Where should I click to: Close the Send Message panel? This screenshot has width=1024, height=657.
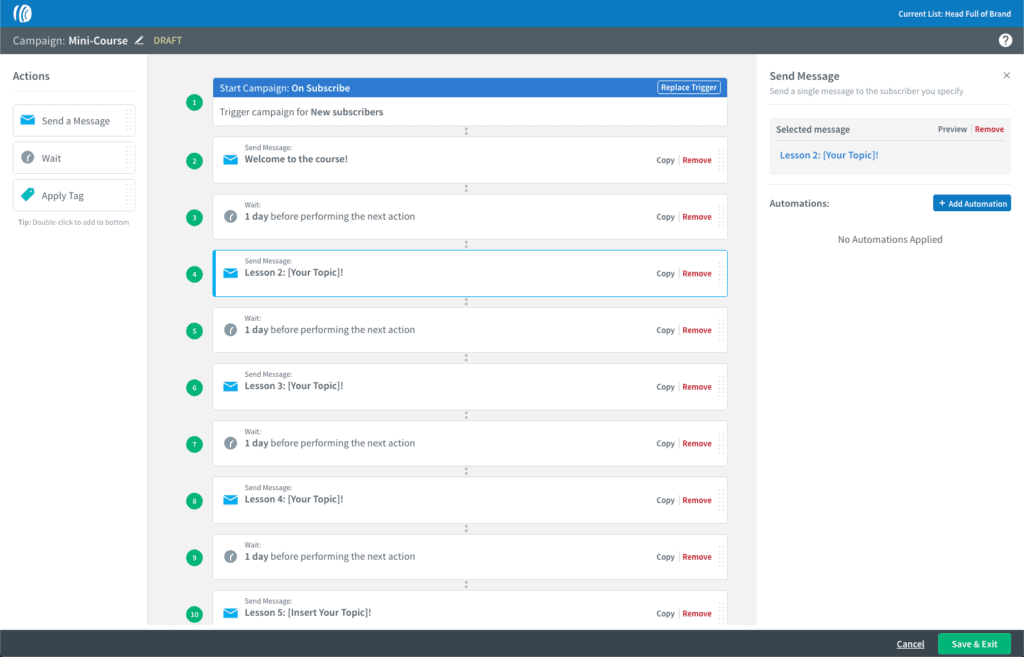click(1006, 76)
